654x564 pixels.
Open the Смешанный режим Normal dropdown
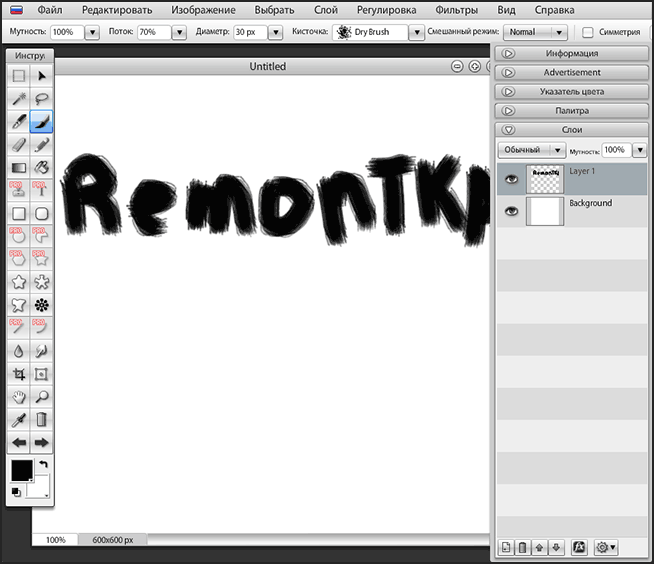tap(536, 32)
